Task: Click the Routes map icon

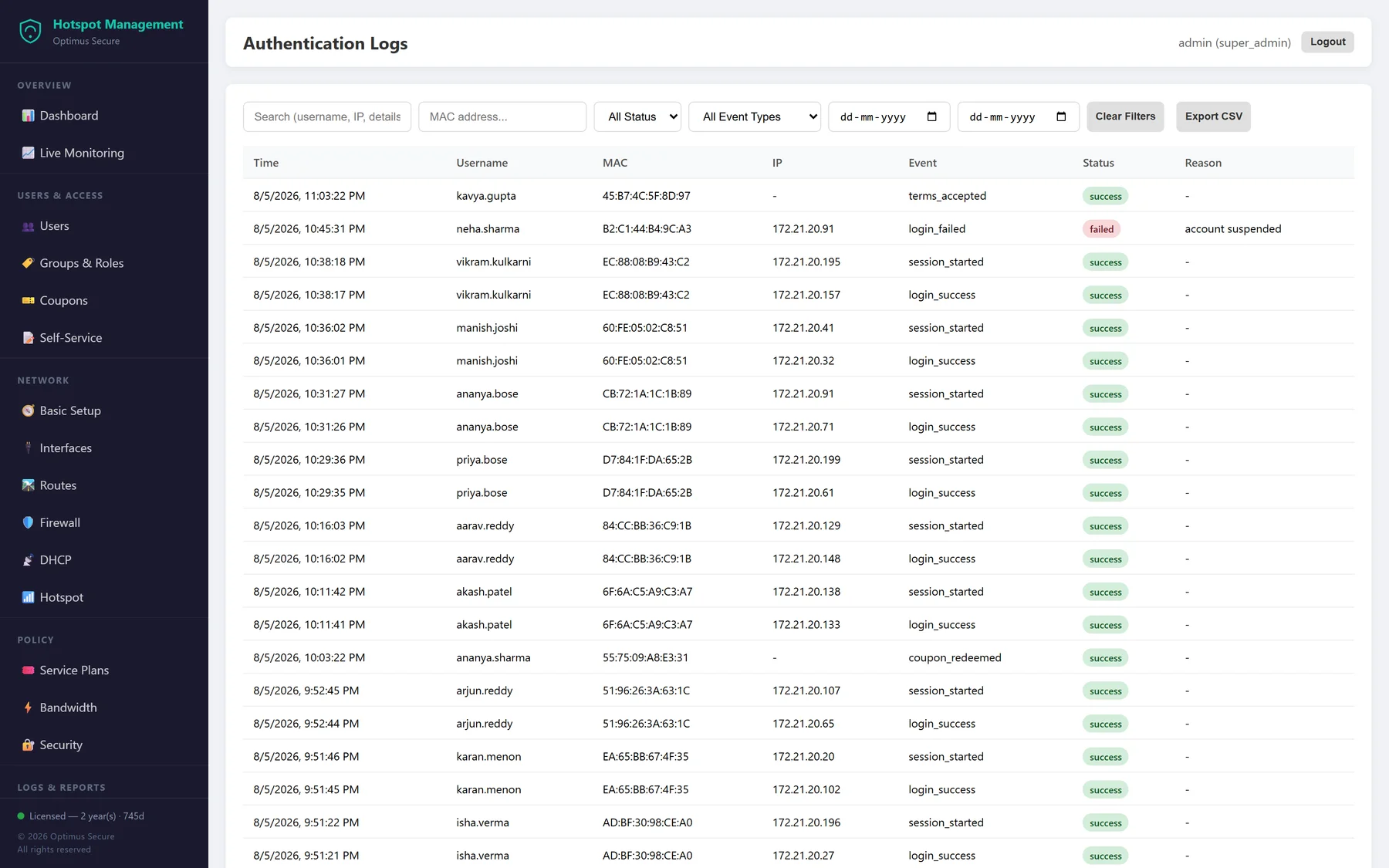Action: coord(28,485)
